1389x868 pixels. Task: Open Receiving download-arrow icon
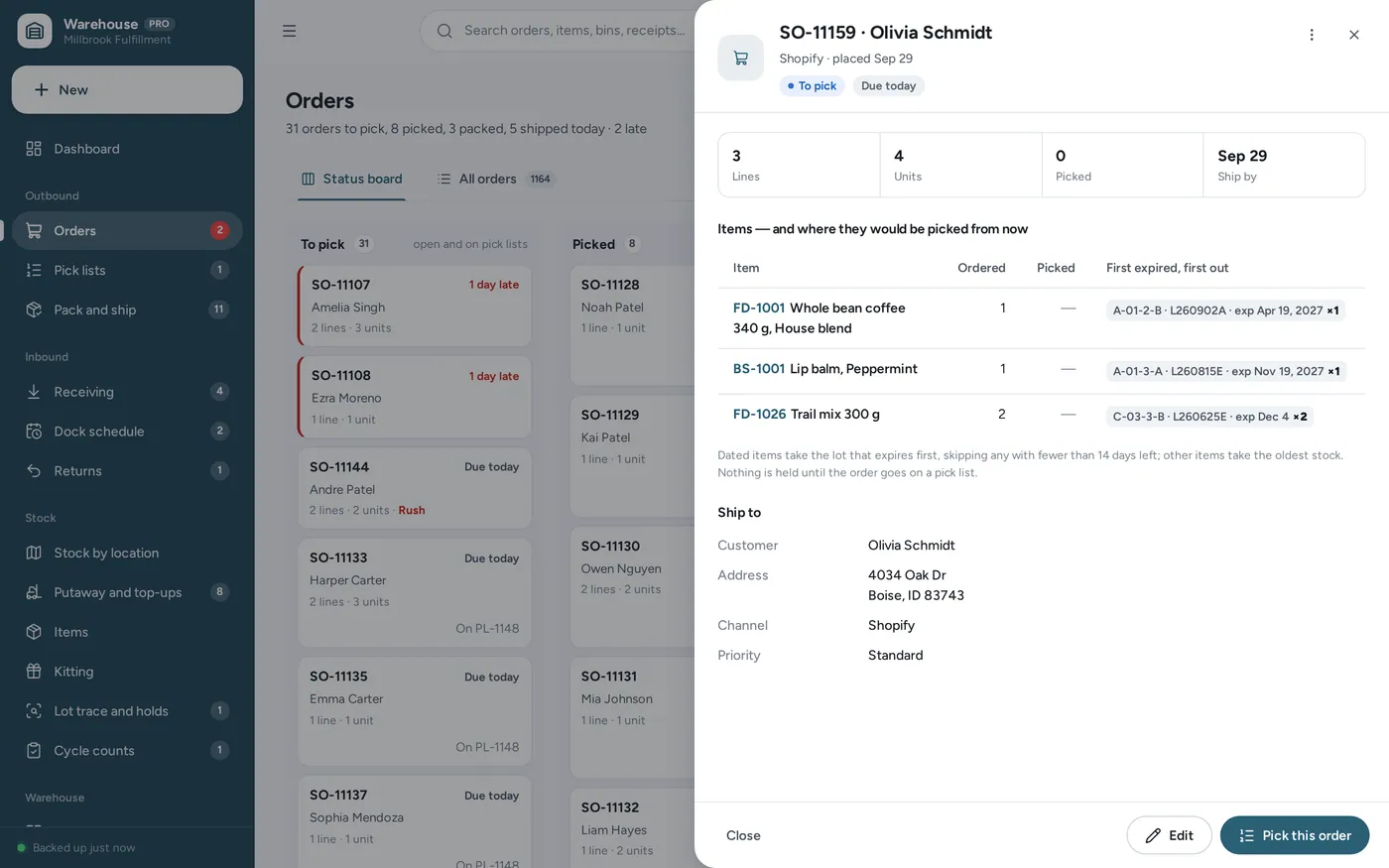[x=34, y=392]
